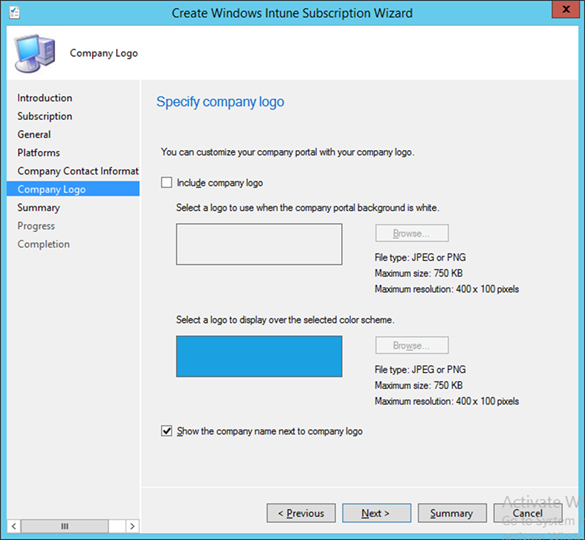The image size is (585, 540).
Task: Click the blue color scheme logo preview
Action: (259, 356)
